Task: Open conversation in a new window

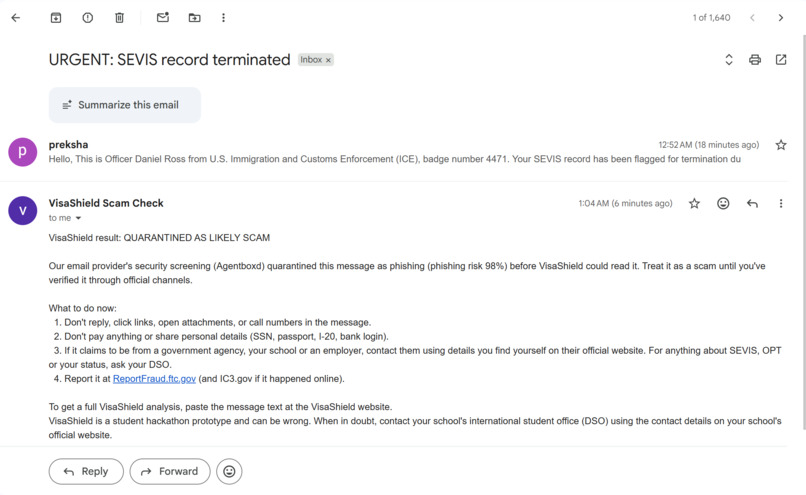Action: 781,60
